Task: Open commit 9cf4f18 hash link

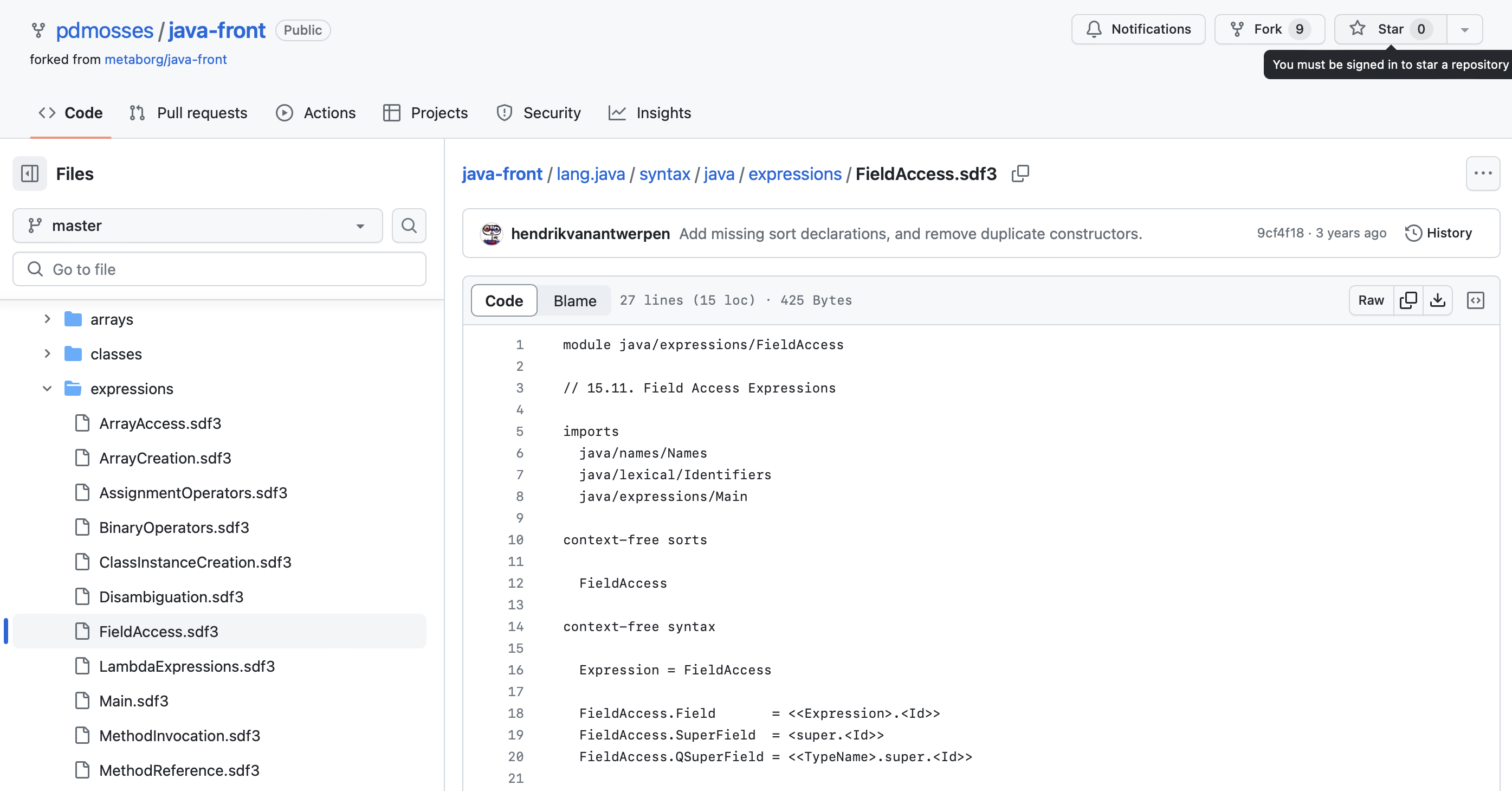Action: [x=1280, y=233]
